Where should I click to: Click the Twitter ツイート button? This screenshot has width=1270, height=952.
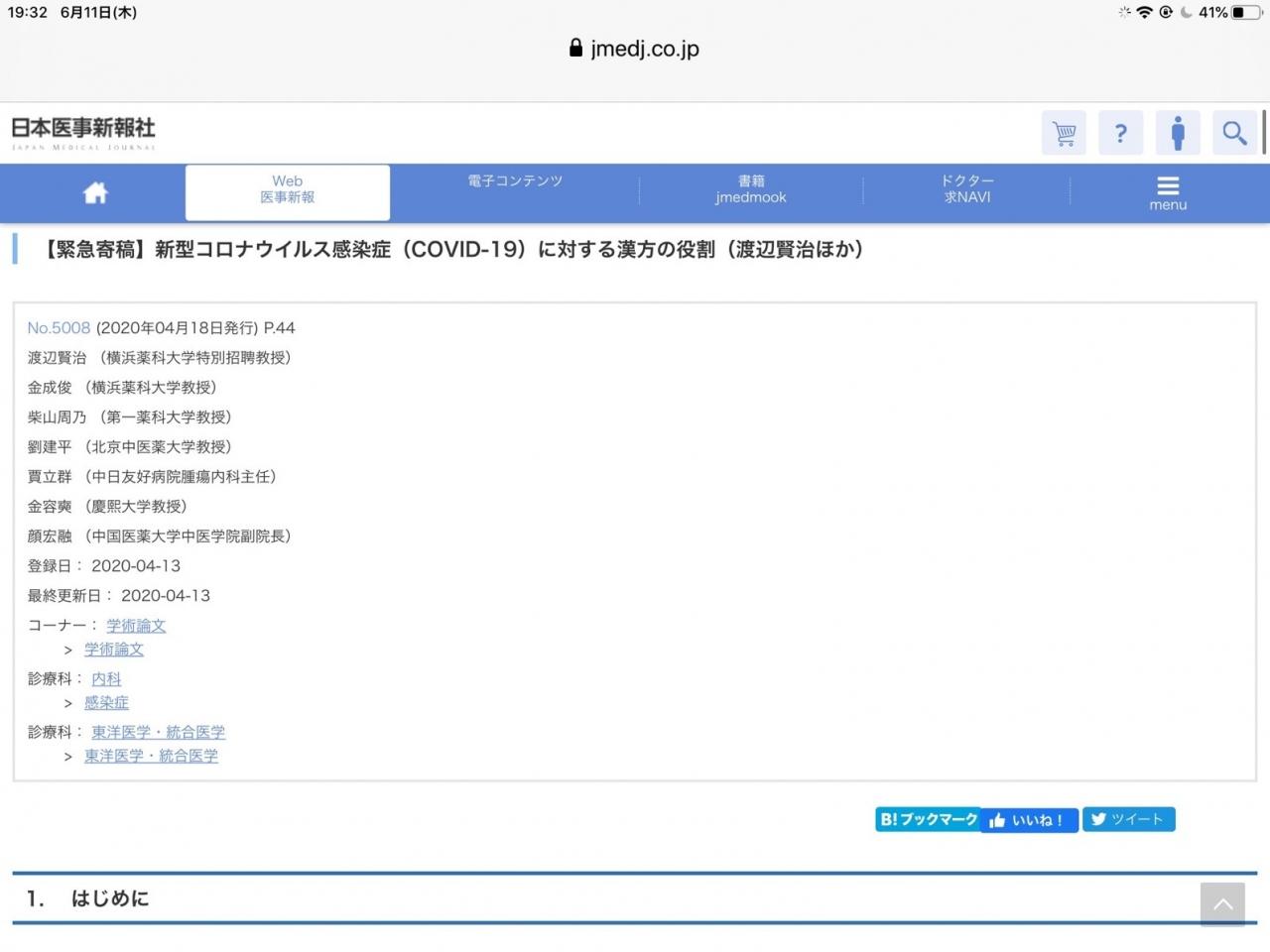coord(1129,819)
